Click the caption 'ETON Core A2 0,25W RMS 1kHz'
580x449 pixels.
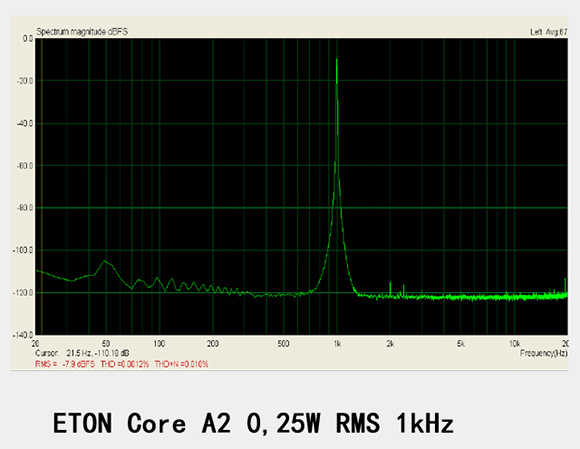253,423
